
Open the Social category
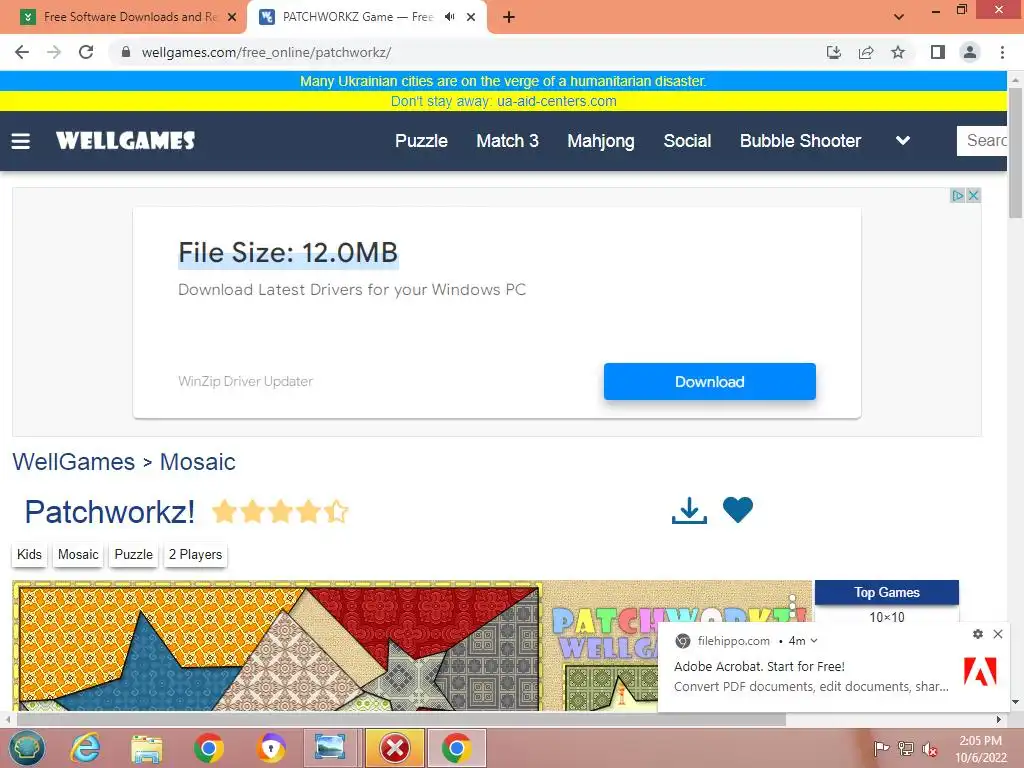[x=687, y=141]
